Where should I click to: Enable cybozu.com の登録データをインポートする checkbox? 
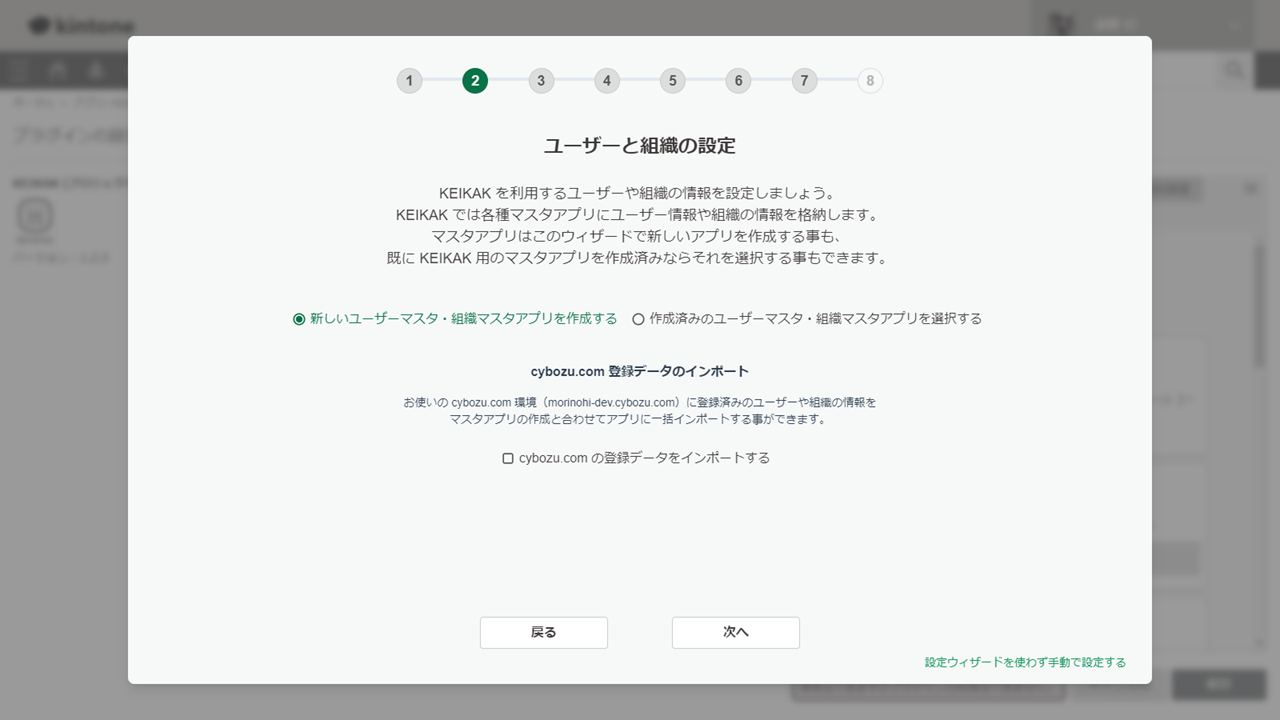636,458
